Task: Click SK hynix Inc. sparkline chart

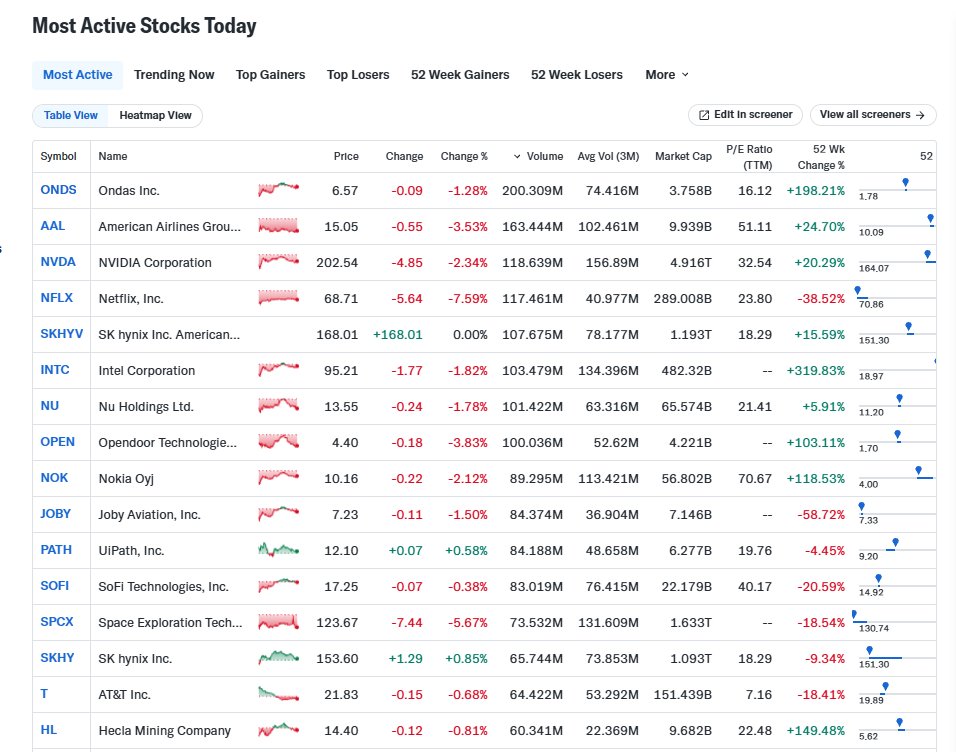Action: 279,657
